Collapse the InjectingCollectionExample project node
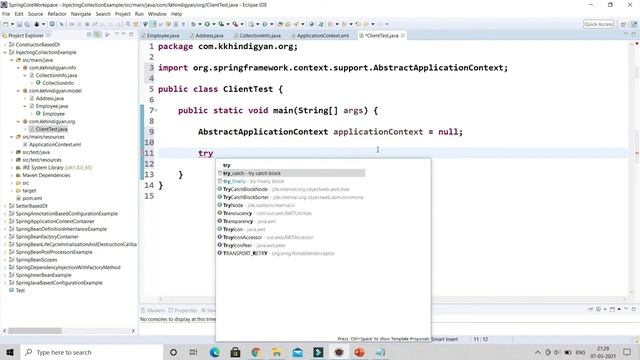The image size is (640, 360). click(x=5, y=52)
